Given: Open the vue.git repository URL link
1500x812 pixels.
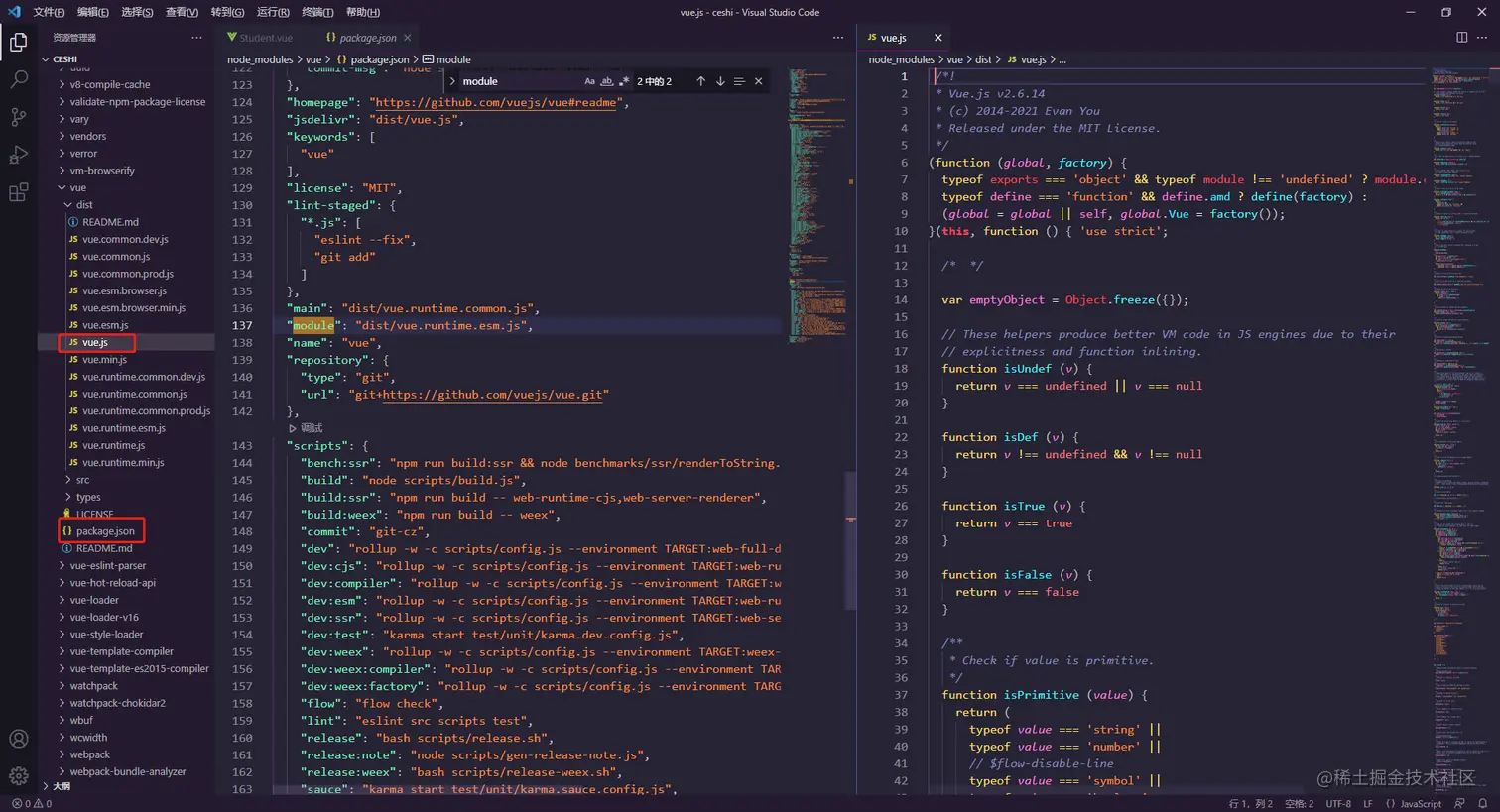Looking at the screenshot, I should [495, 394].
